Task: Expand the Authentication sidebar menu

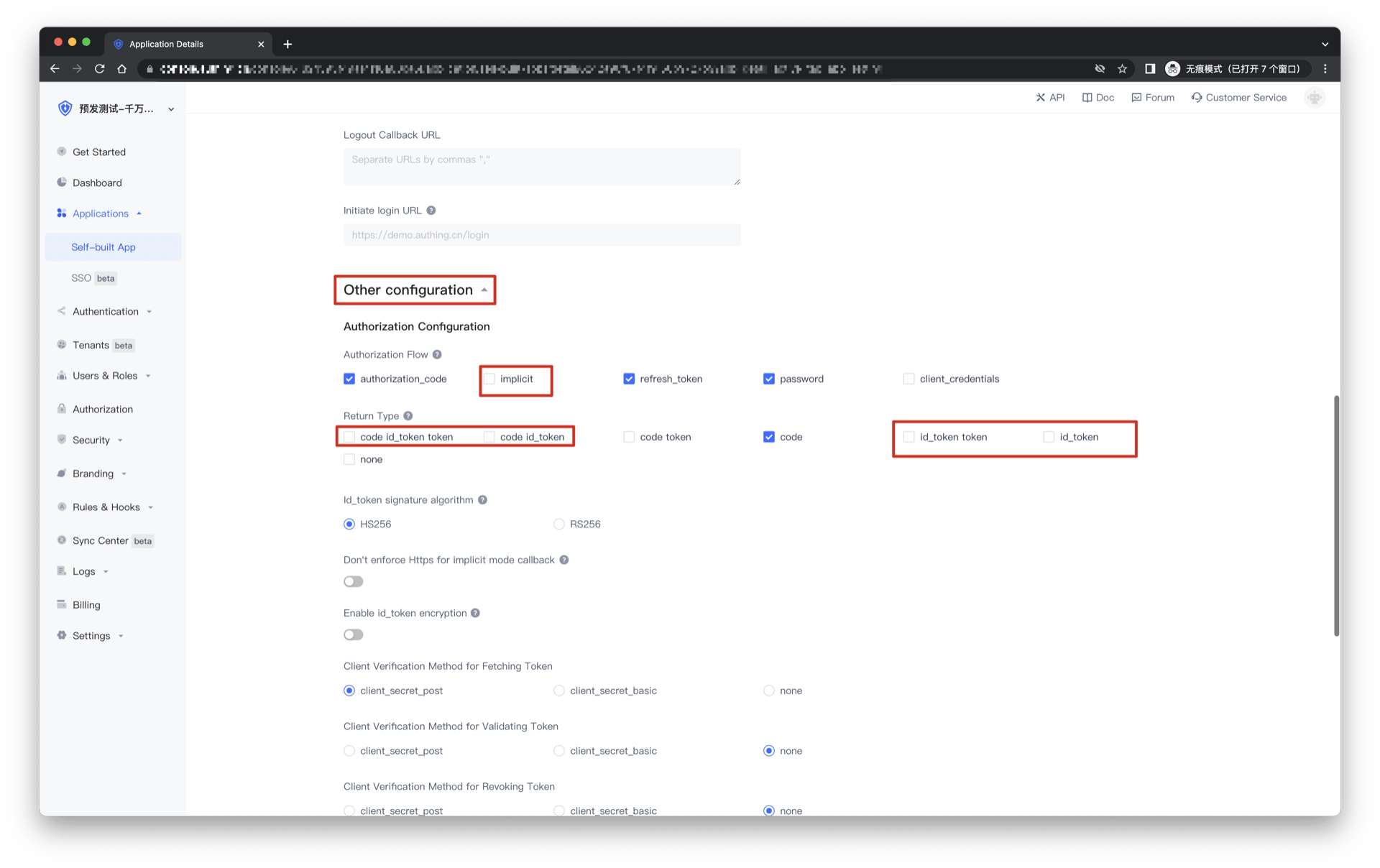Action: (106, 312)
